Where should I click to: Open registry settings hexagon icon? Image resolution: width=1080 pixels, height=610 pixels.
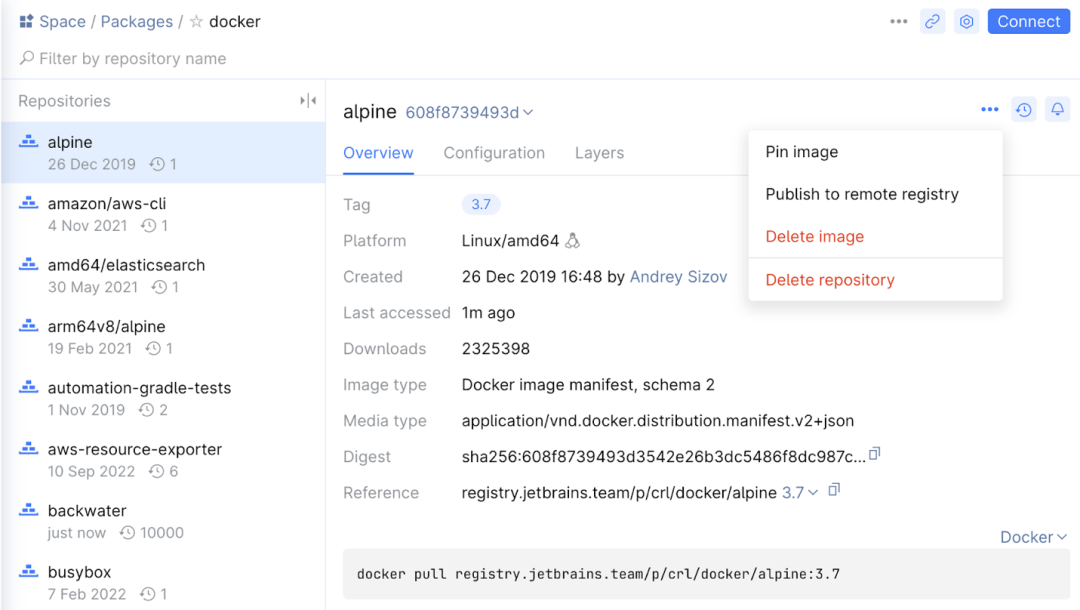(966, 21)
